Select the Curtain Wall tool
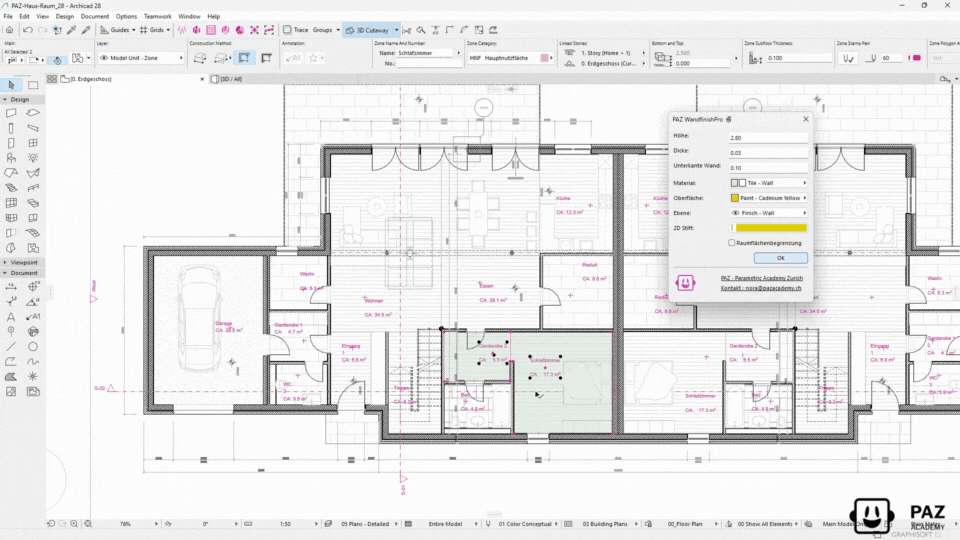Viewport: 960px width, 540px height. pos(11,203)
